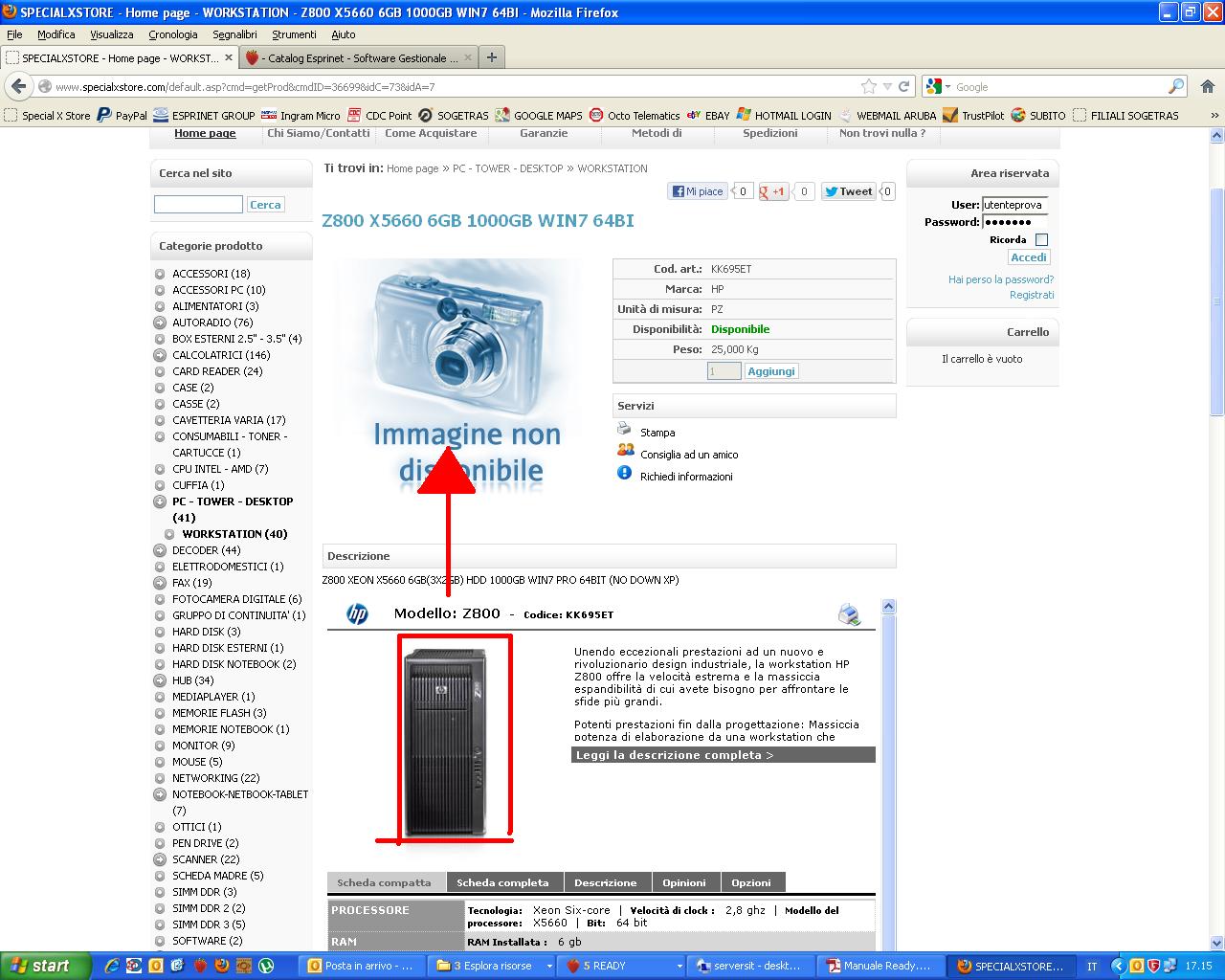Open the ESPRINET GROUP bookmark
1225x980 pixels.
204,116
